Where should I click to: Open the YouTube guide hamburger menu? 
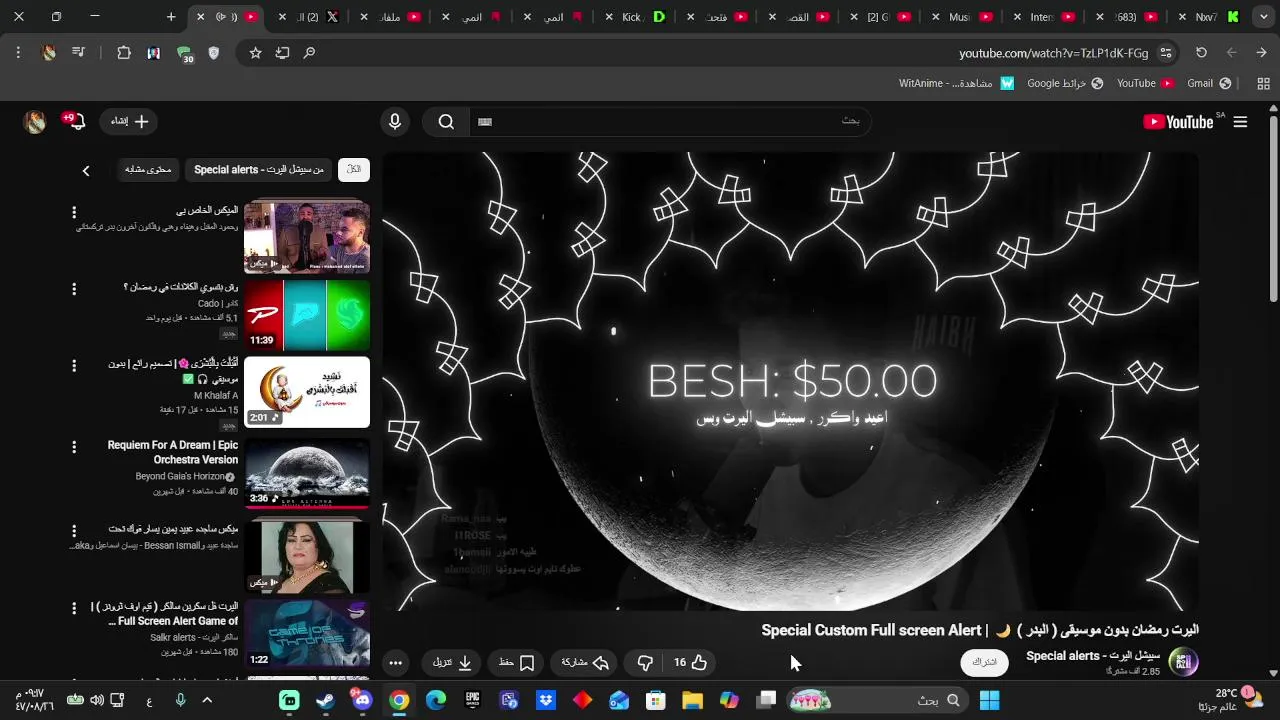[x=1240, y=122]
